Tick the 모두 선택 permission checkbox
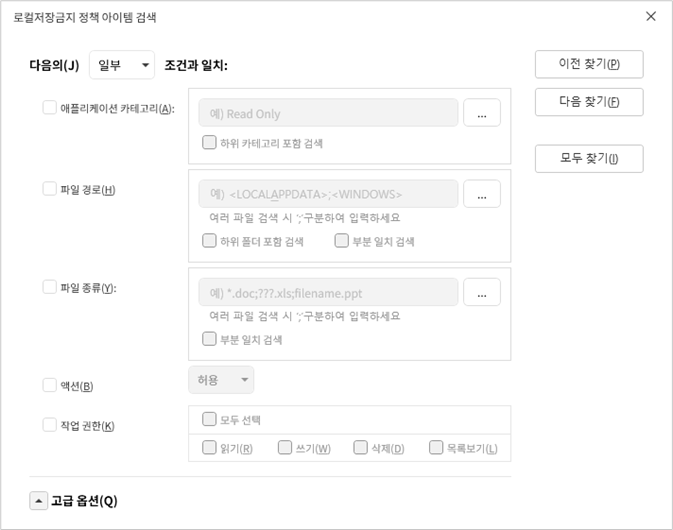673x530 pixels. point(209,419)
